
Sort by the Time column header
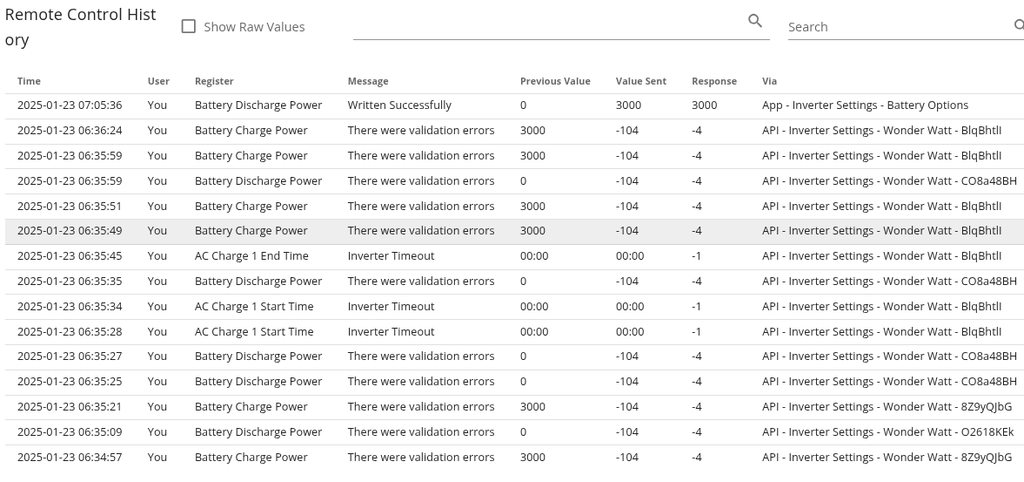coord(29,81)
